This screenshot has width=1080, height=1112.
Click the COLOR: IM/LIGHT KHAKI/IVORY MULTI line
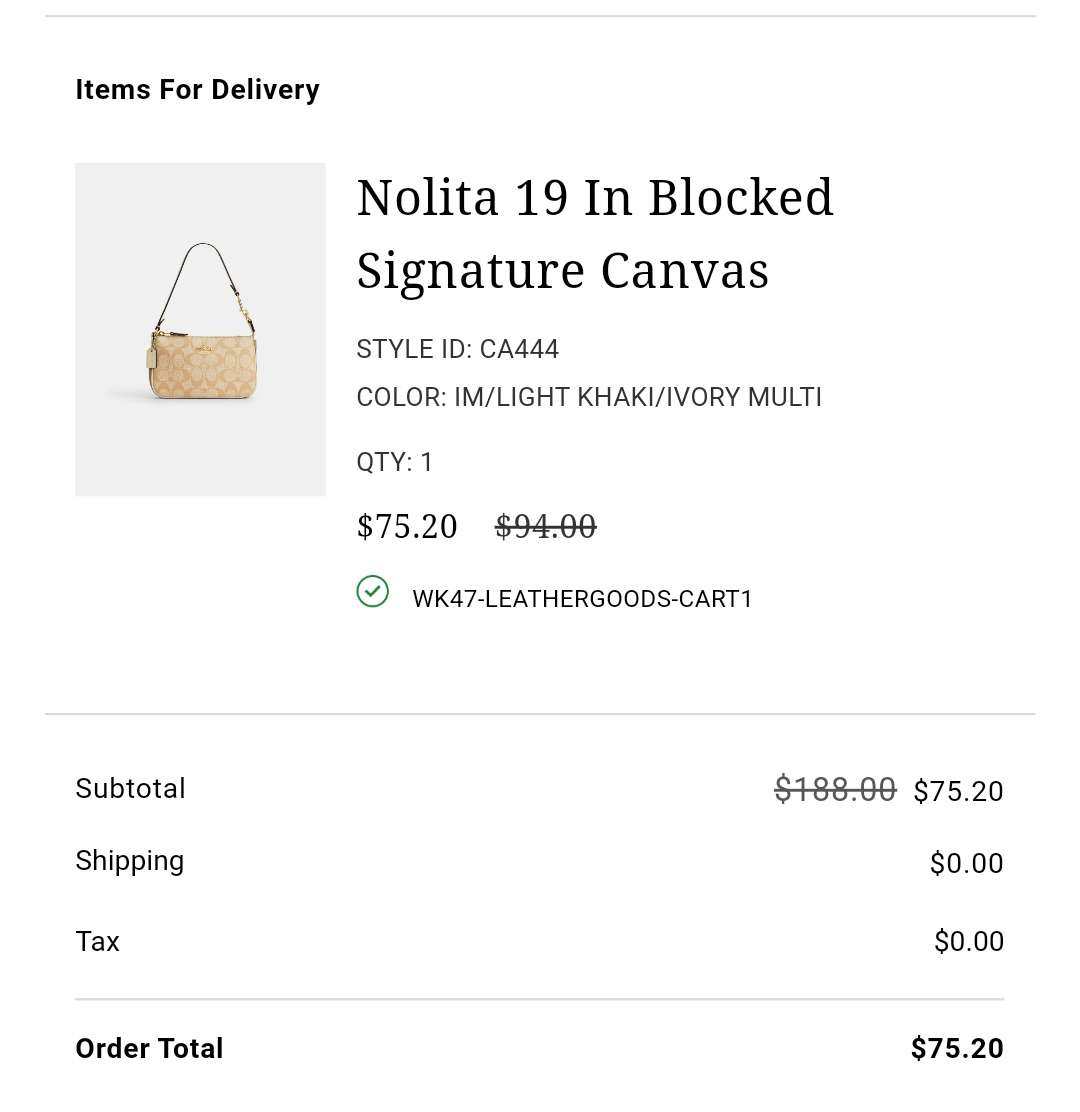pos(588,397)
